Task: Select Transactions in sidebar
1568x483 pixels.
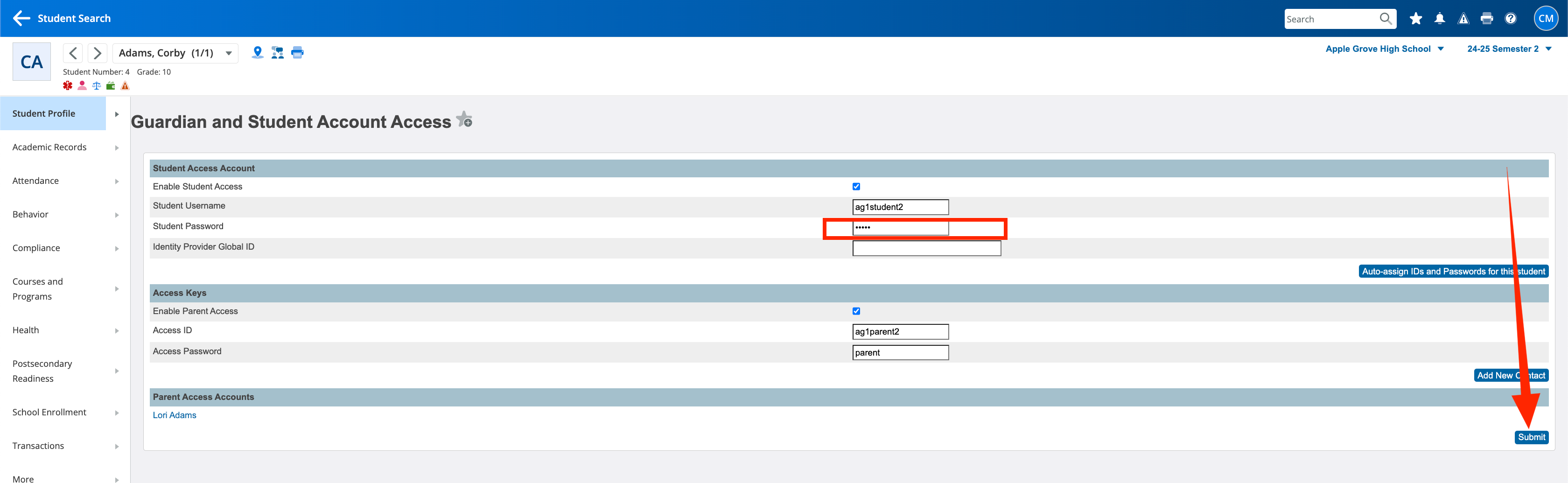Action: coord(38,445)
